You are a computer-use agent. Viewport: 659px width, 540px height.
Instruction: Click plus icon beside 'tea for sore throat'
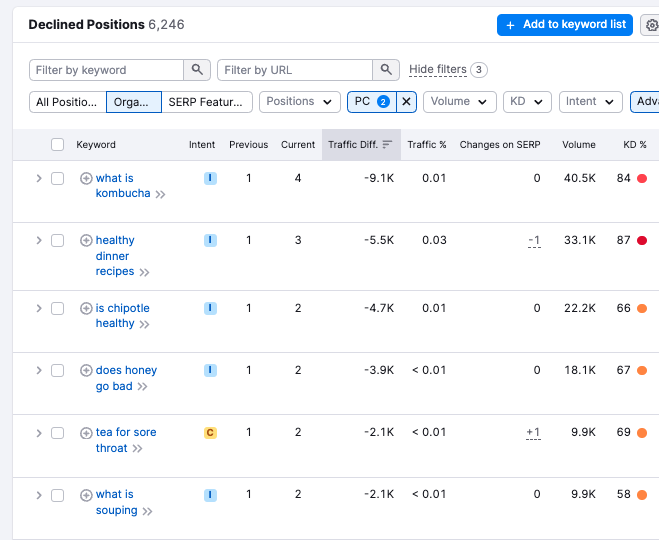click(86, 433)
